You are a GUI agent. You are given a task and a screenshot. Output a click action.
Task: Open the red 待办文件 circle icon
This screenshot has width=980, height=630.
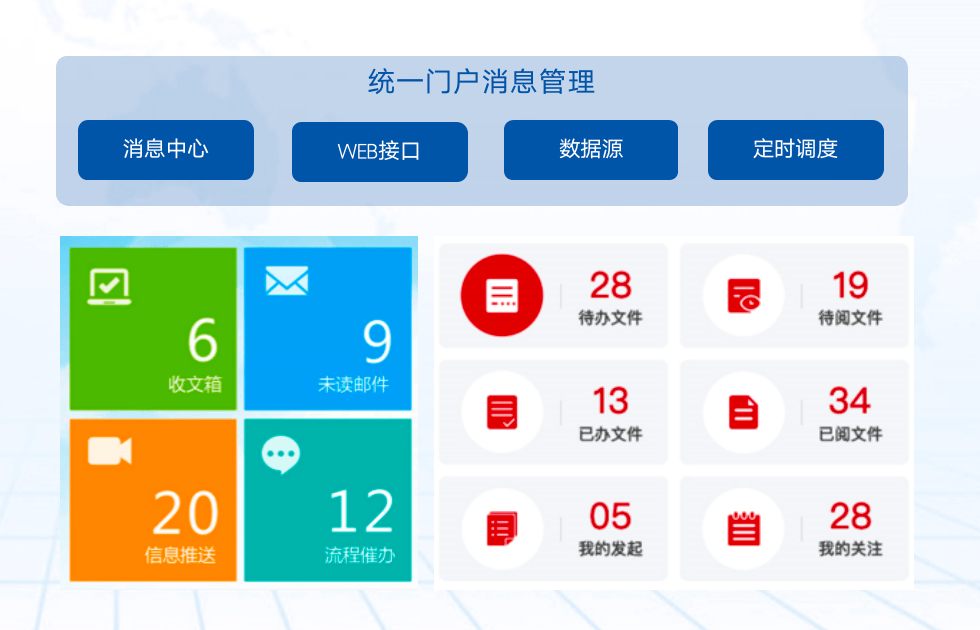click(502, 295)
